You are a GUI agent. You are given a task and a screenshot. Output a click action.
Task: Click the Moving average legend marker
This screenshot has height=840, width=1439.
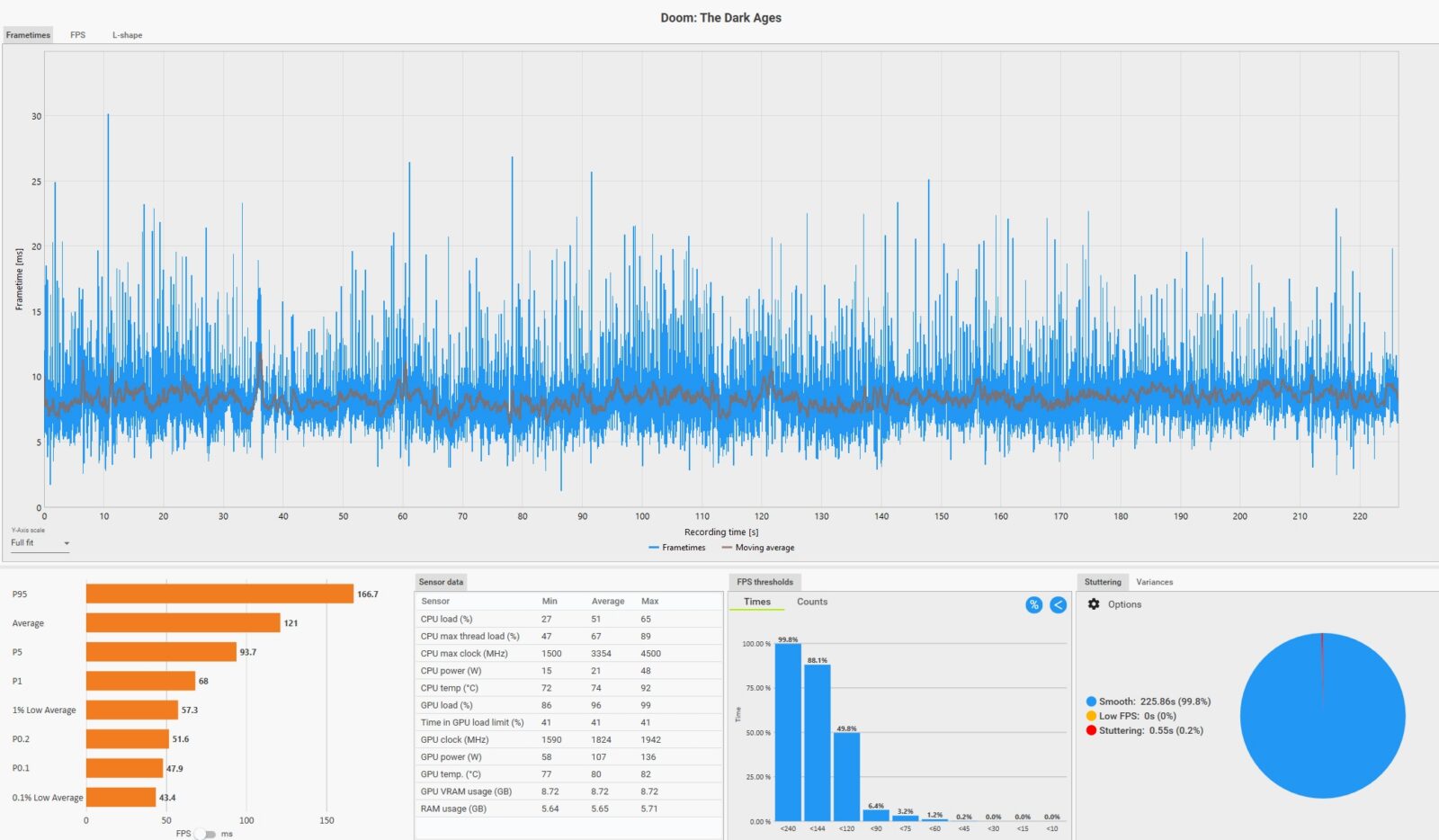coord(727,548)
